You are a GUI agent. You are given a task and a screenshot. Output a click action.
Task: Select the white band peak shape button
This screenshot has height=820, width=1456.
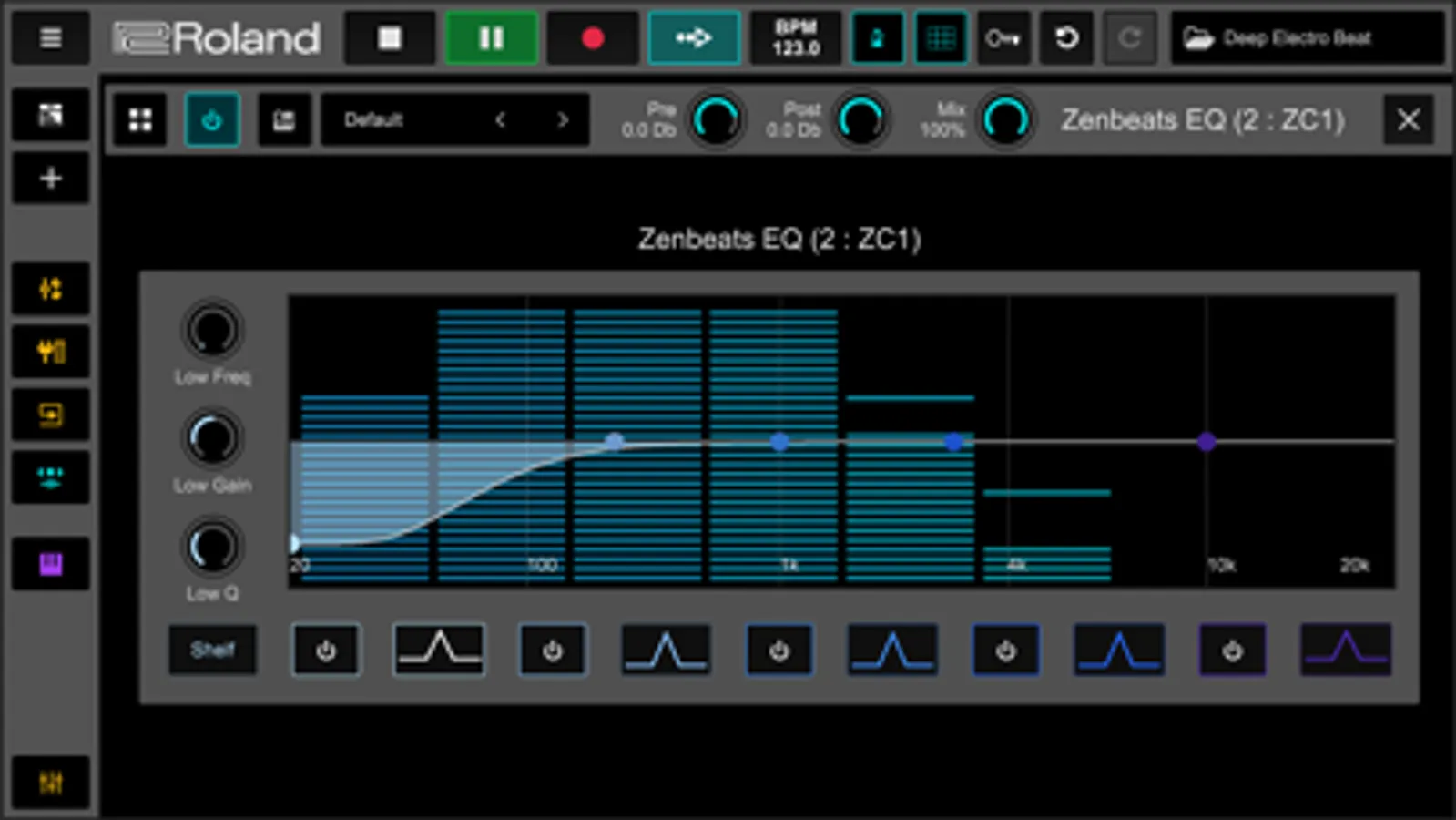439,650
